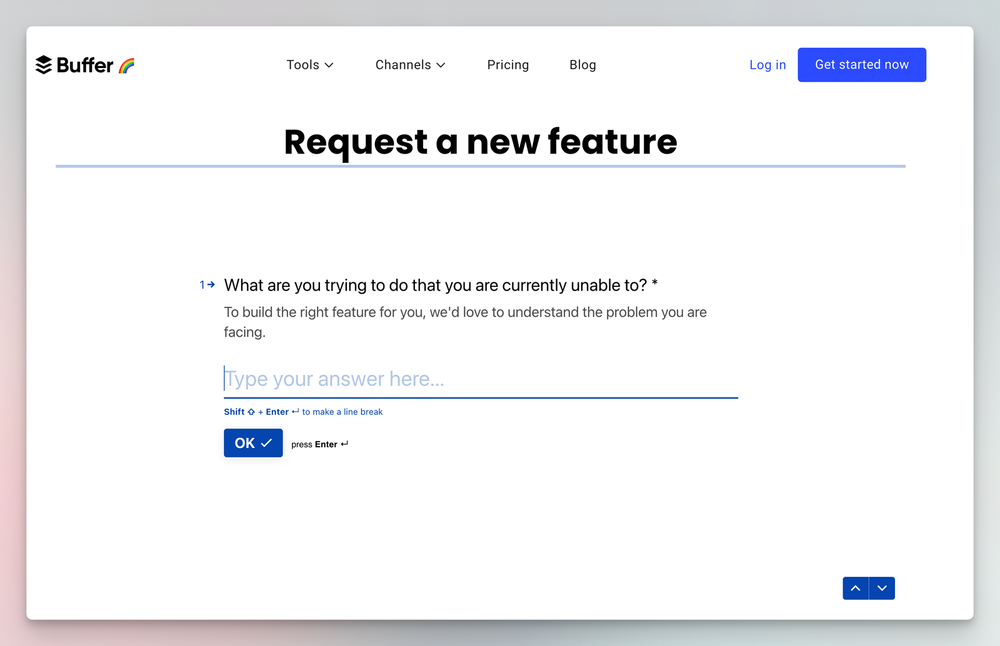Viewport: 1000px width, 646px height.
Task: Click the rainbow flag icon beside Buffer
Action: click(x=126, y=65)
